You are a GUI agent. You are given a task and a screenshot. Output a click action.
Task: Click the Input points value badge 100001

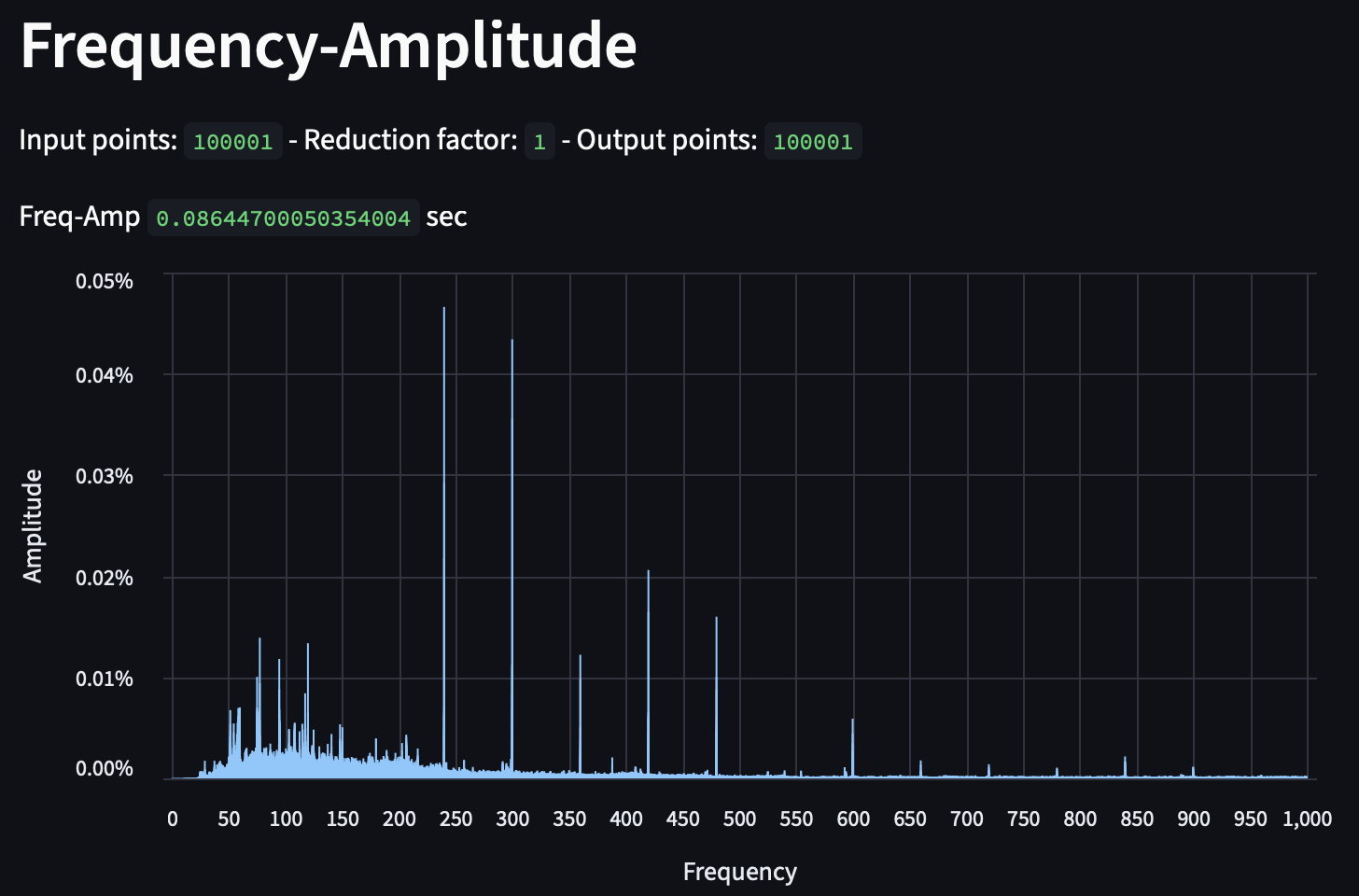[232, 141]
